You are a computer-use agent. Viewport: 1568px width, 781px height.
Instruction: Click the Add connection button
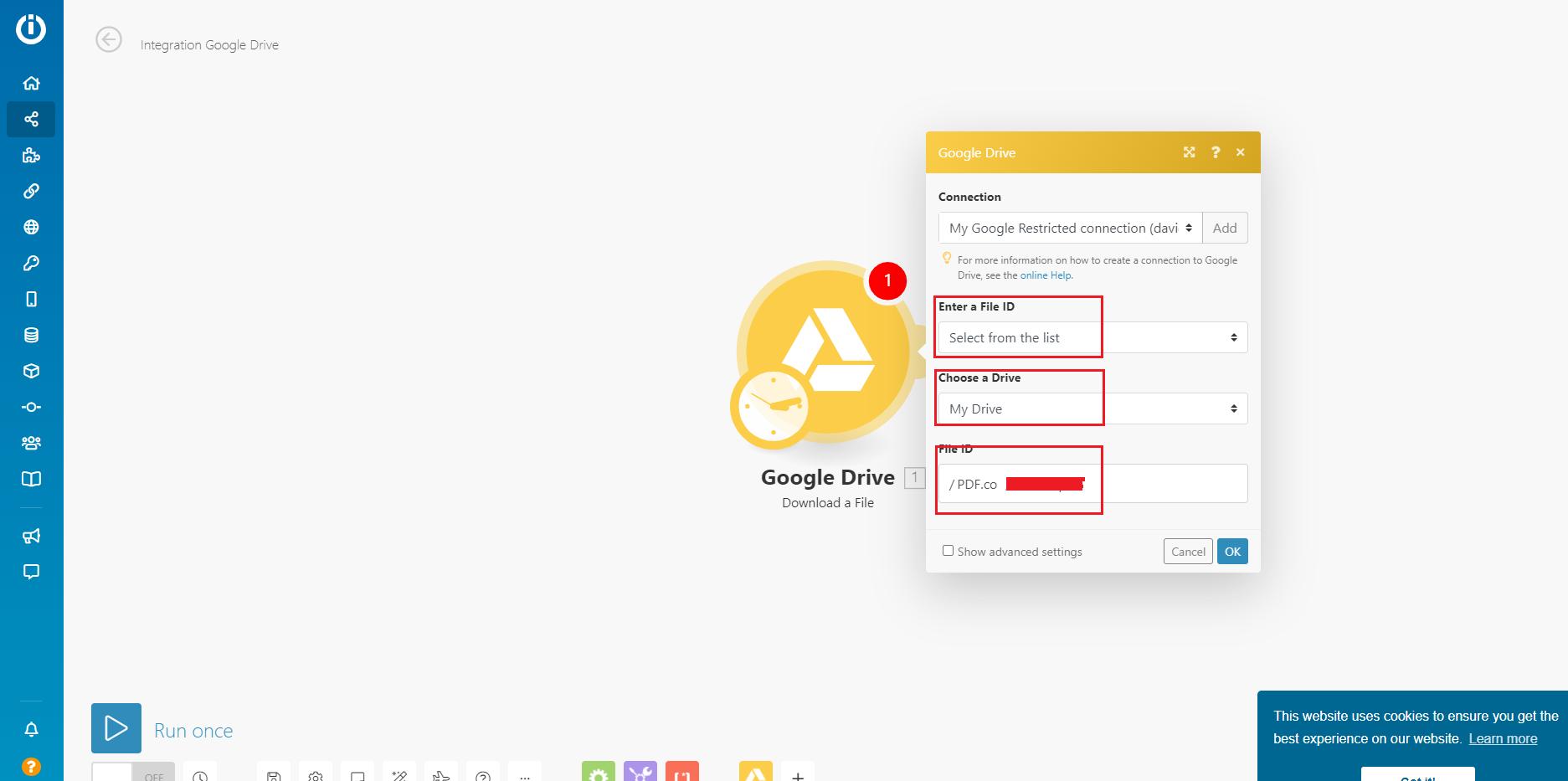(x=1225, y=228)
